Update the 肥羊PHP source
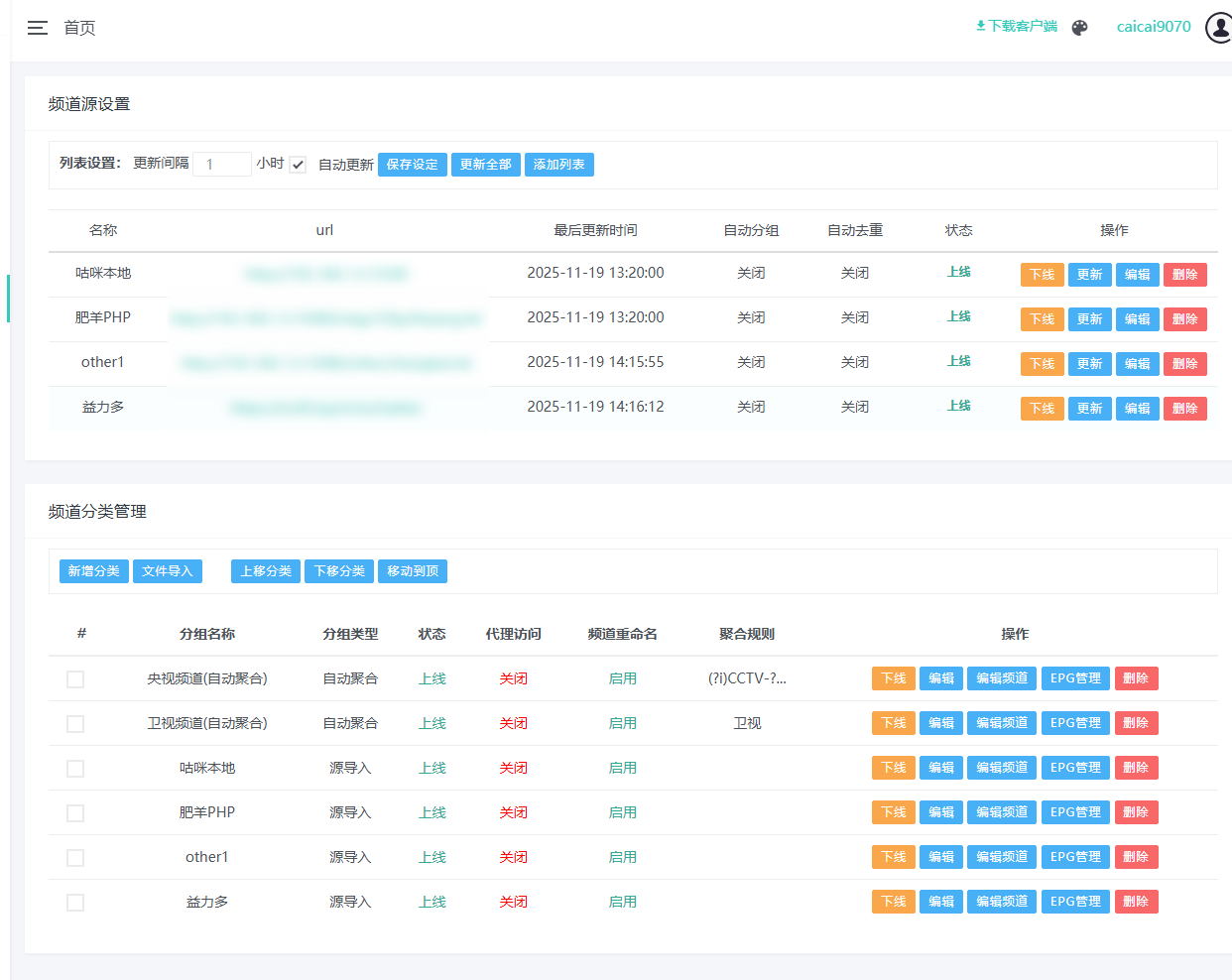Image resolution: width=1232 pixels, height=980 pixels. pos(1090,319)
